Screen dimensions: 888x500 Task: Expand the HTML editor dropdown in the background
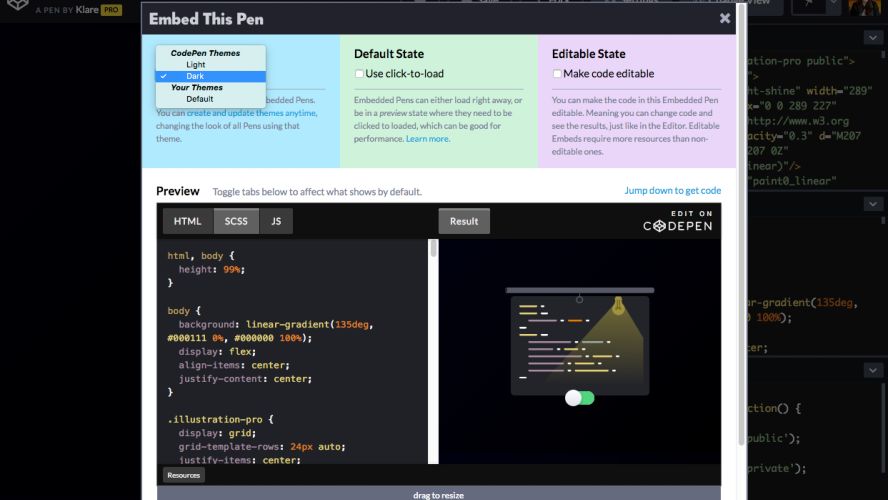(872, 37)
